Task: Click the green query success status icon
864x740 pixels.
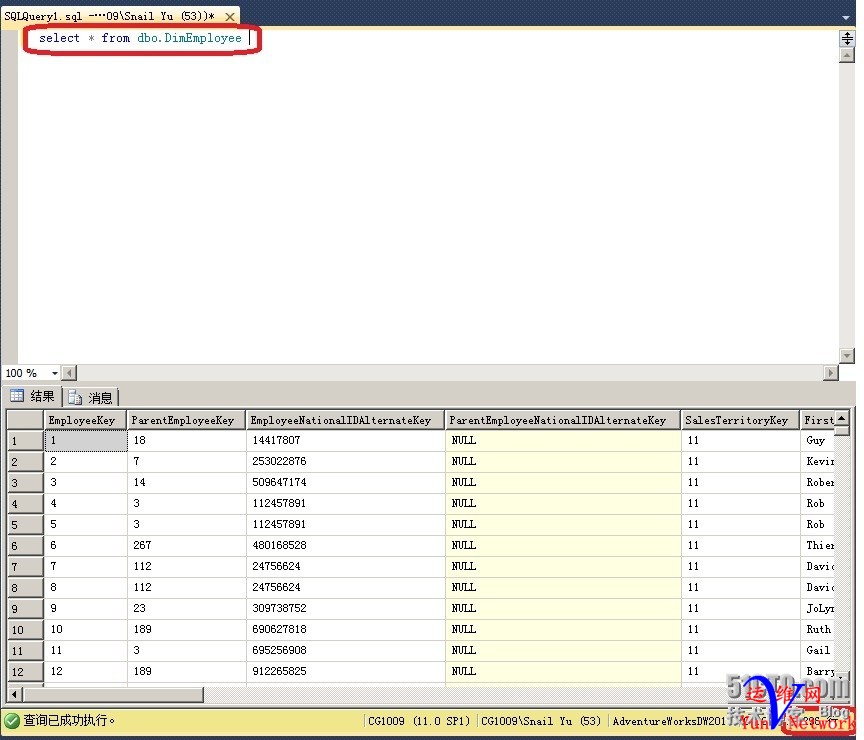Action: [x=12, y=721]
